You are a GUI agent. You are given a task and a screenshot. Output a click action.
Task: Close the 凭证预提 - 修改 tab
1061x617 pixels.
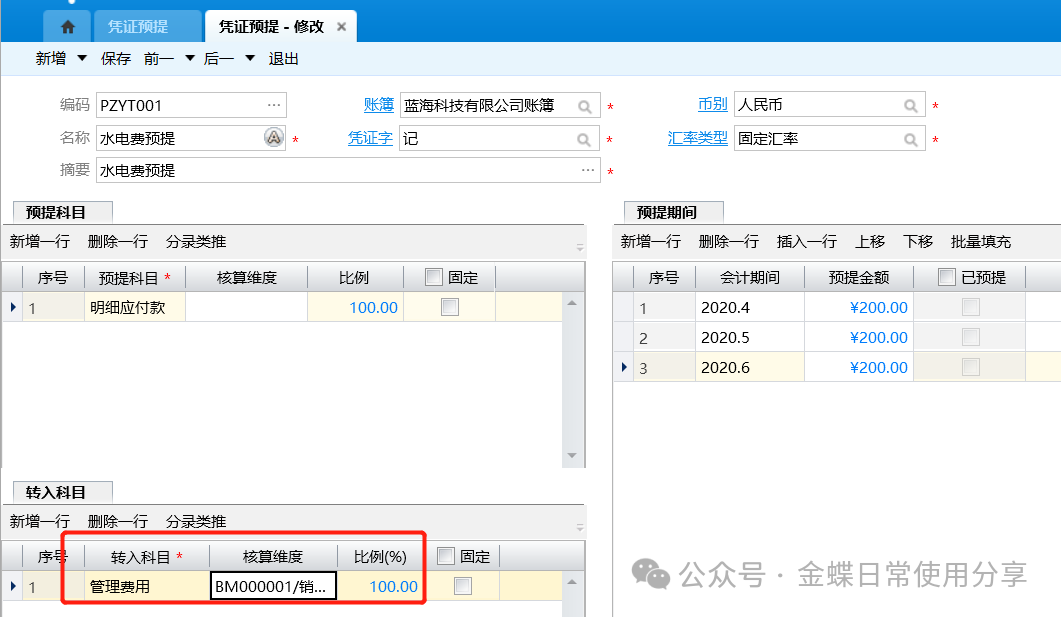[341, 27]
